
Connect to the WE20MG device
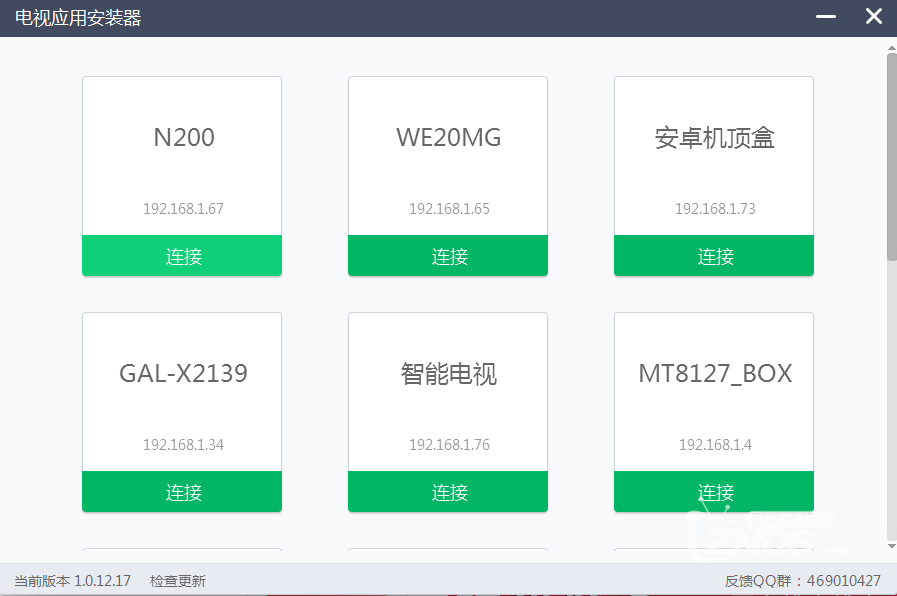(x=448, y=256)
